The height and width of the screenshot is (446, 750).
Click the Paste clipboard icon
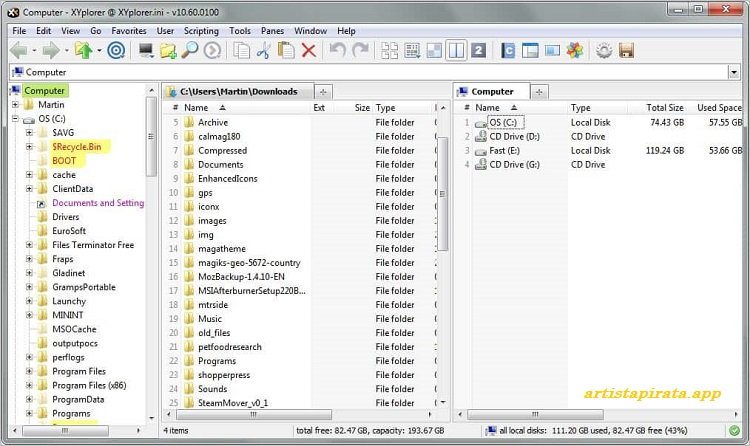pyautogui.click(x=286, y=50)
